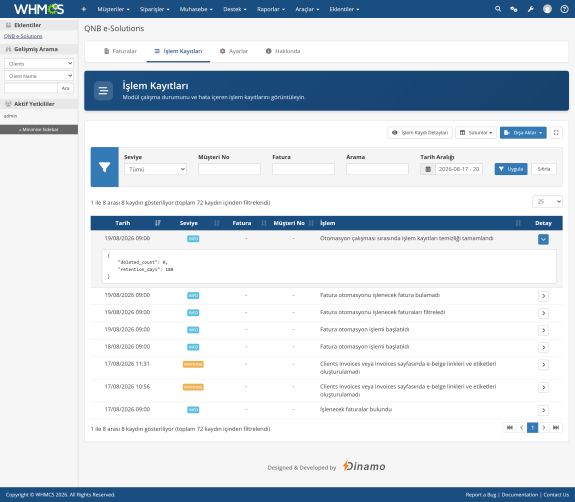
Task: Collapse details of first log row
Action: [543, 239]
